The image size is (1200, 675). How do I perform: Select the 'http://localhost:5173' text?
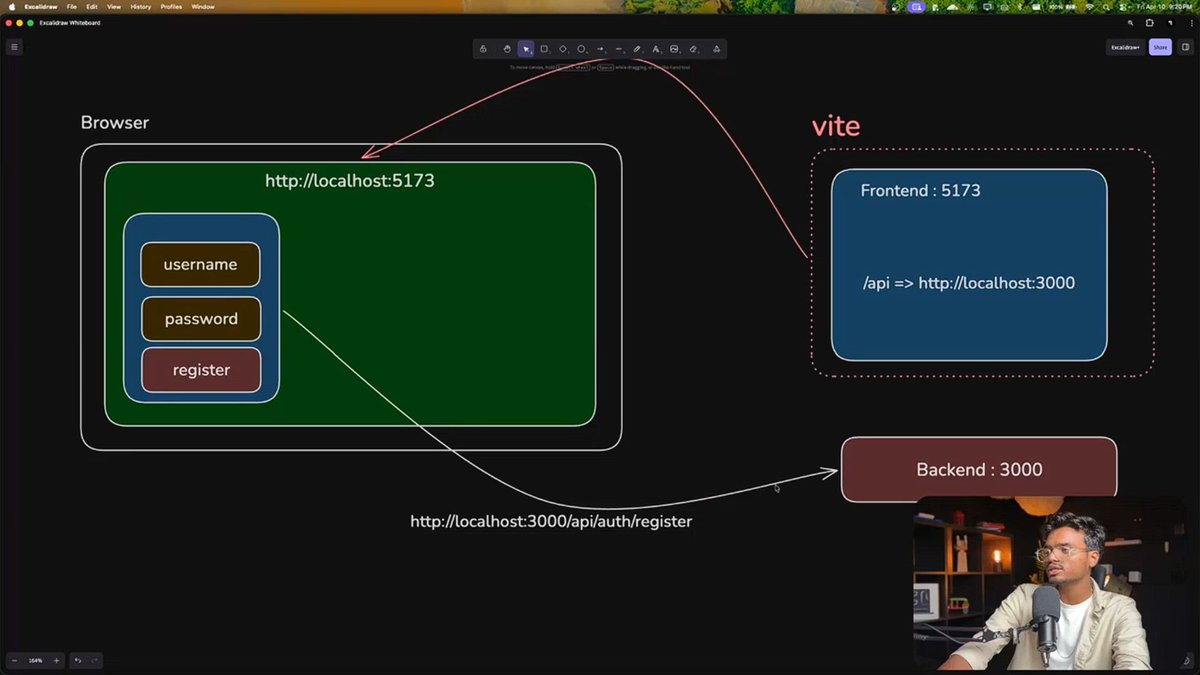(350, 181)
